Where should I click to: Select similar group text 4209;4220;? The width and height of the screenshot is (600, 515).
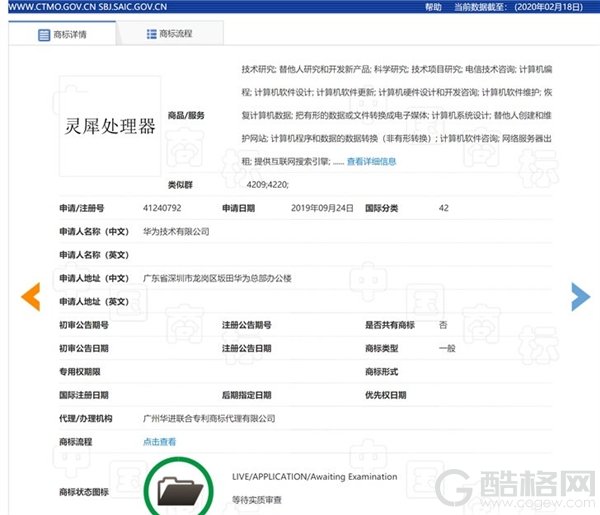pyautogui.click(x=267, y=185)
